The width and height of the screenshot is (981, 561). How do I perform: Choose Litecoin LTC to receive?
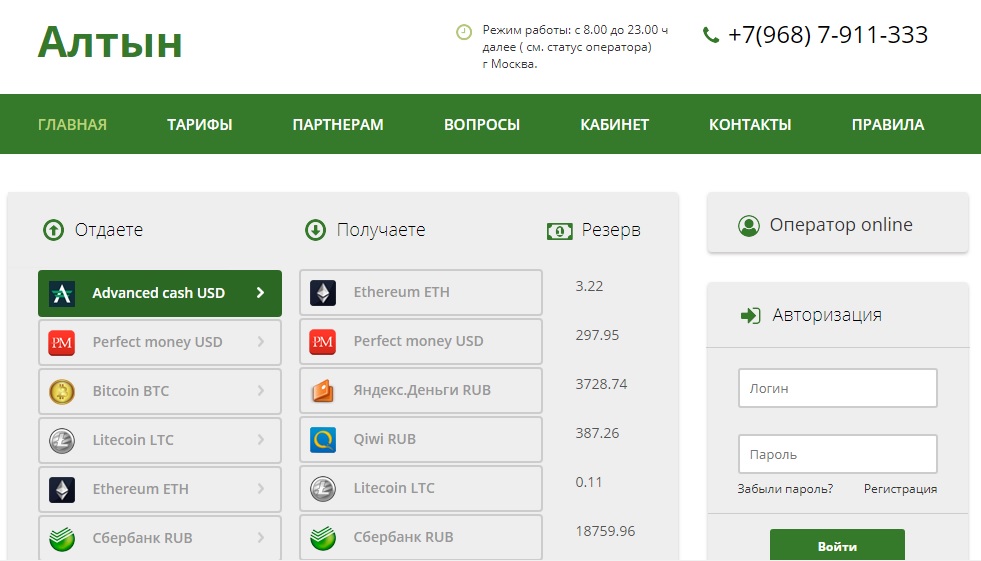(x=420, y=488)
